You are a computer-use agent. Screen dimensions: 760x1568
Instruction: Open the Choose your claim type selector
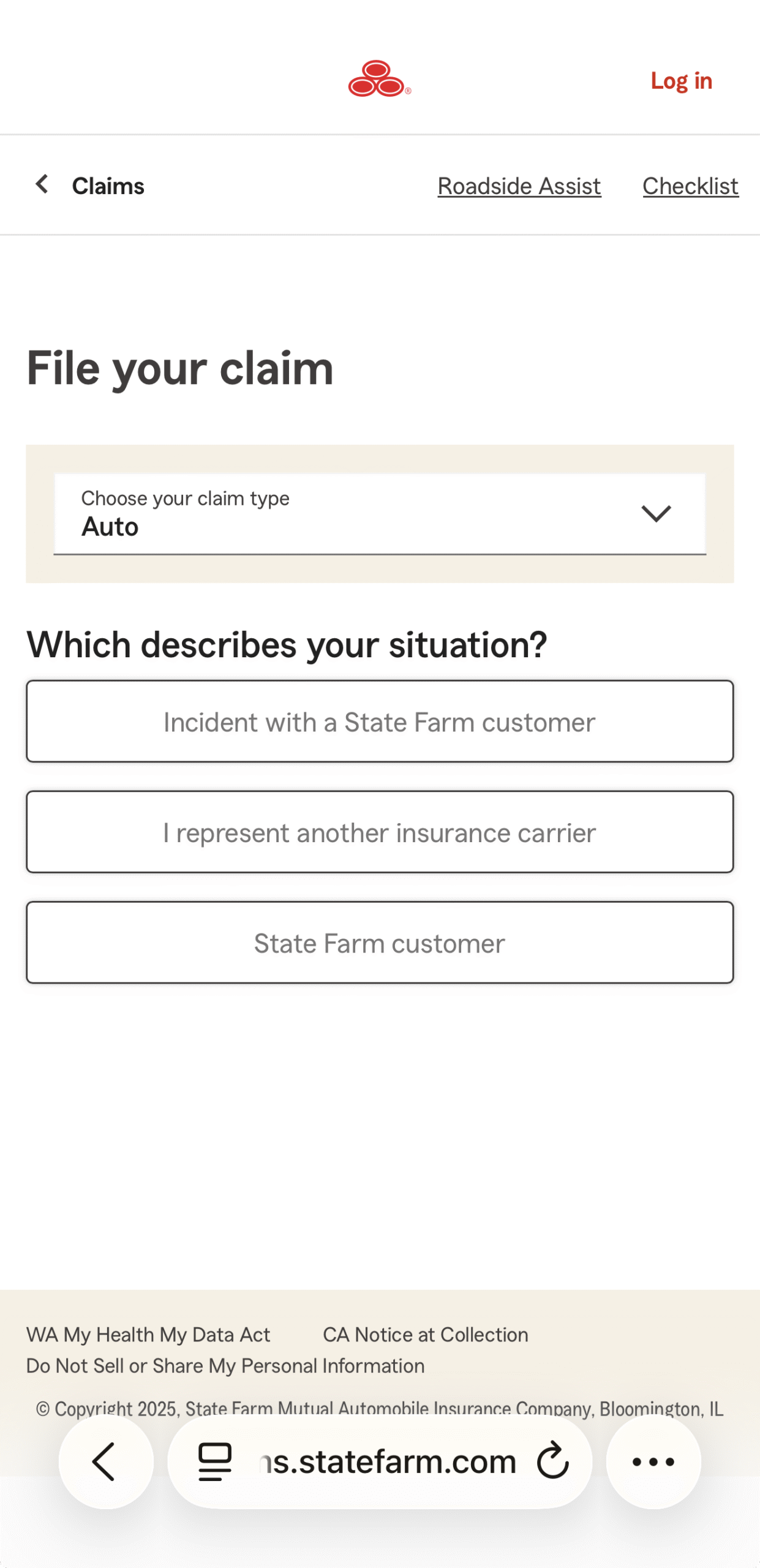[343, 513]
